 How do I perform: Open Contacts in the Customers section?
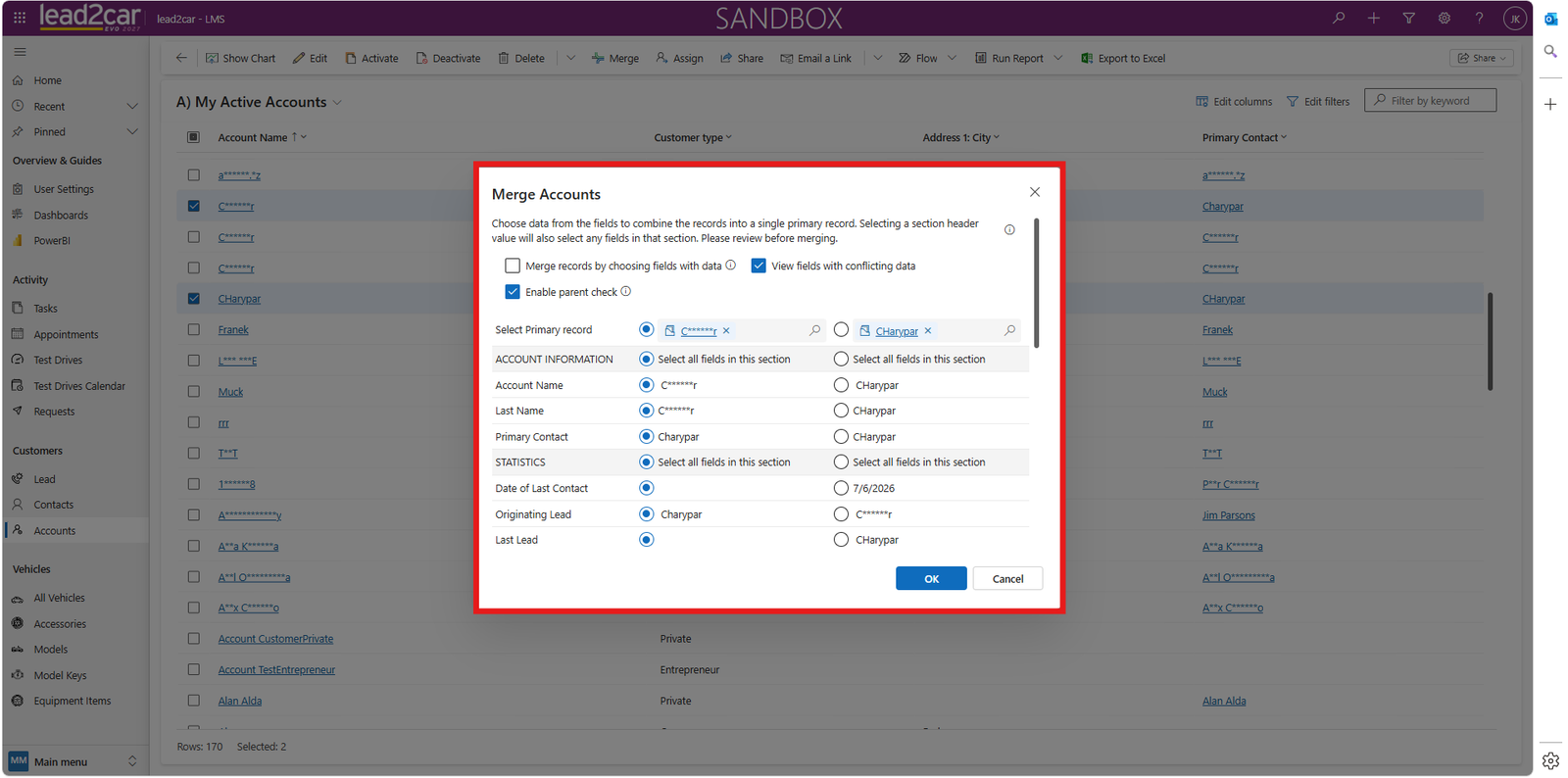(x=54, y=505)
